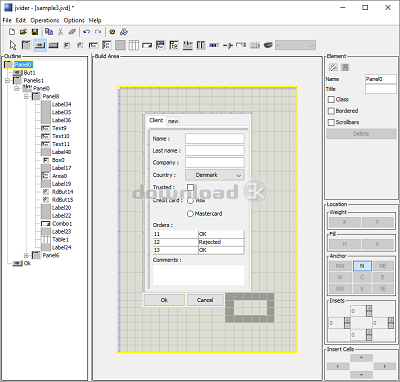Click the New file icon
The height and width of the screenshot is (382, 400).
click(12, 32)
